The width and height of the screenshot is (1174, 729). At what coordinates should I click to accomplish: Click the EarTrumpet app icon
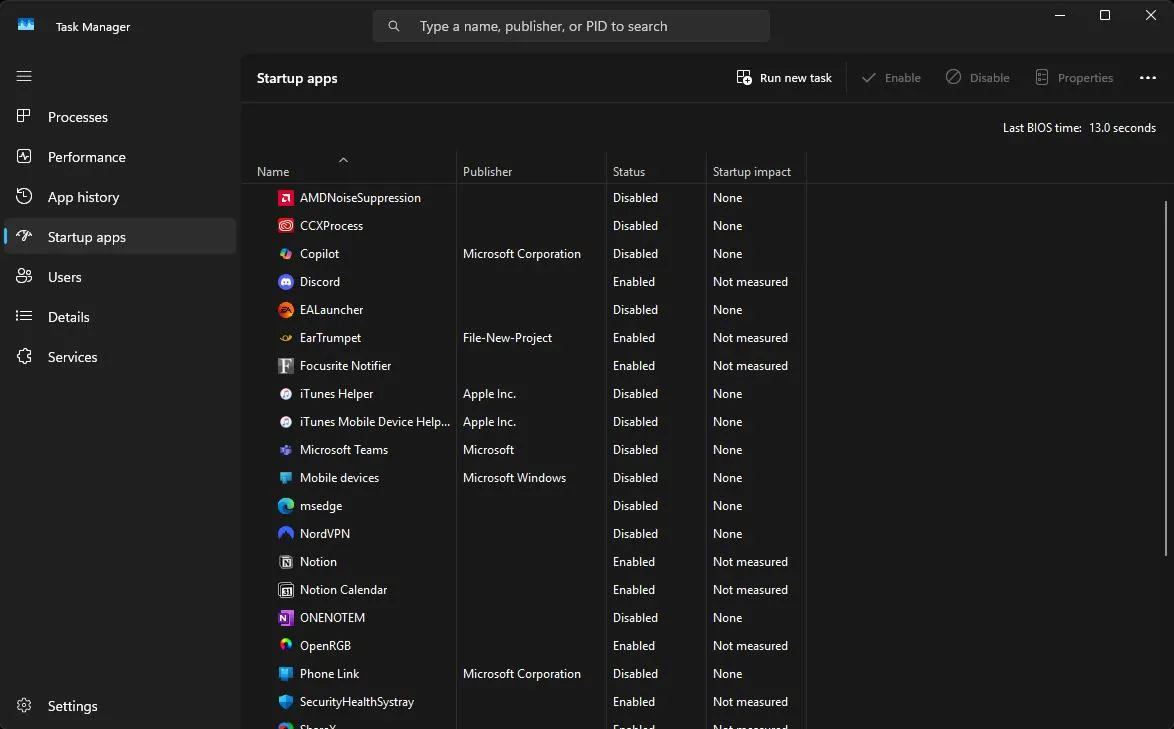coord(285,338)
